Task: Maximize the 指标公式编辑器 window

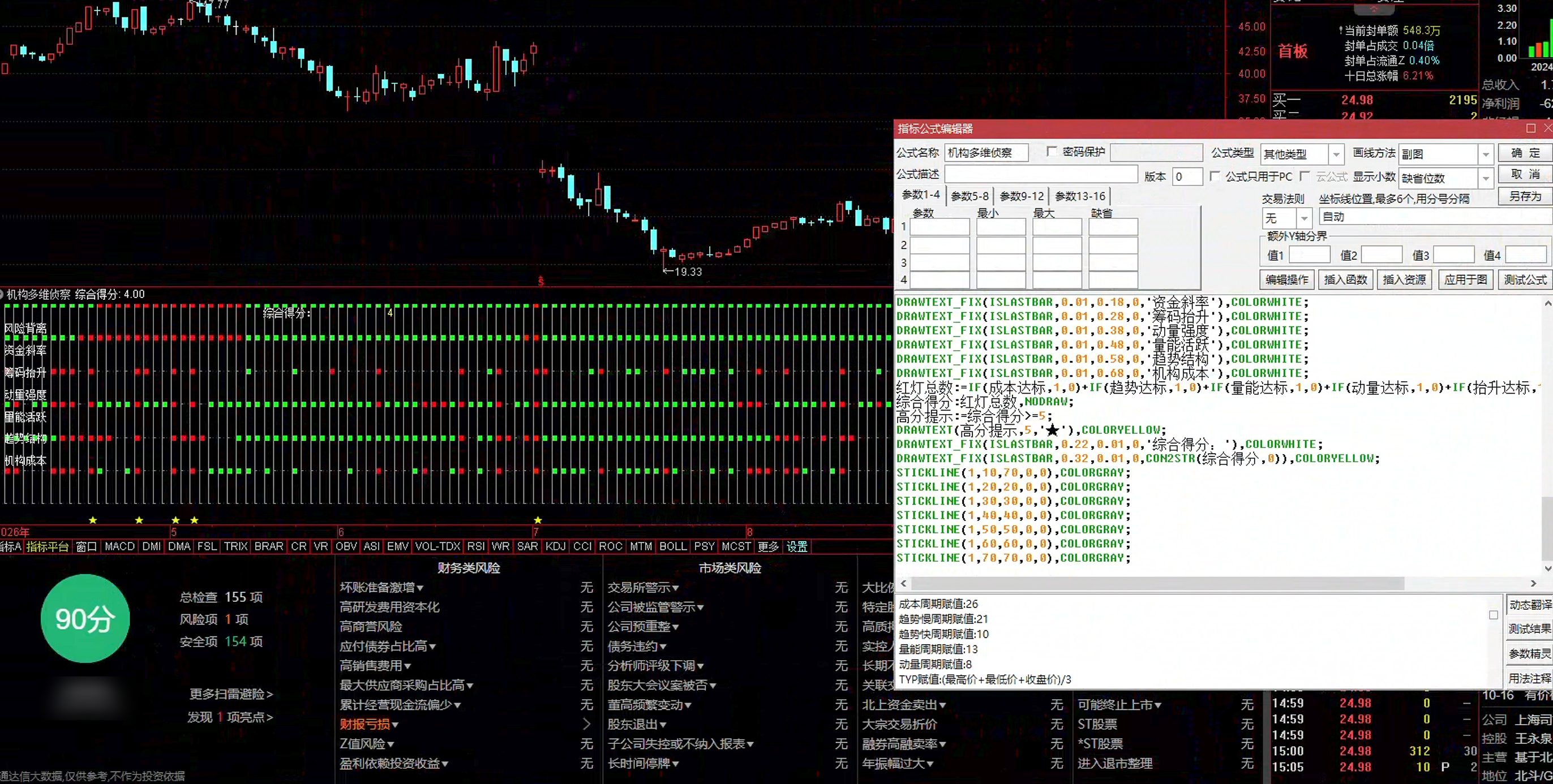Action: pos(1531,128)
